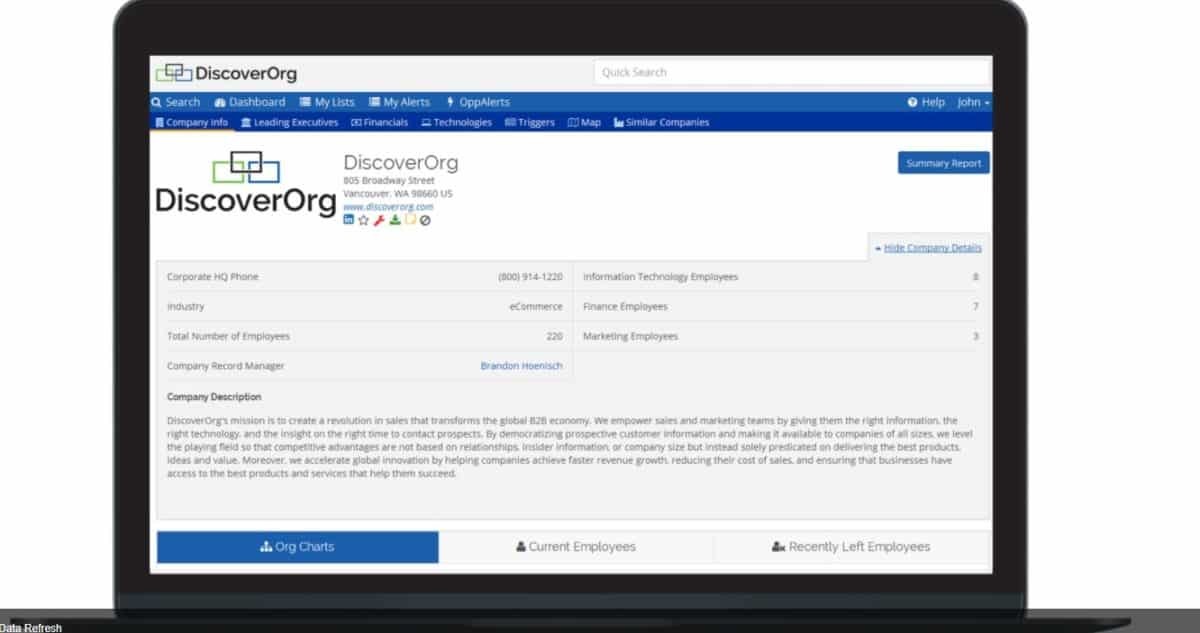Image resolution: width=1200 pixels, height=633 pixels.
Task: Go to the Financials tab
Action: (x=379, y=123)
